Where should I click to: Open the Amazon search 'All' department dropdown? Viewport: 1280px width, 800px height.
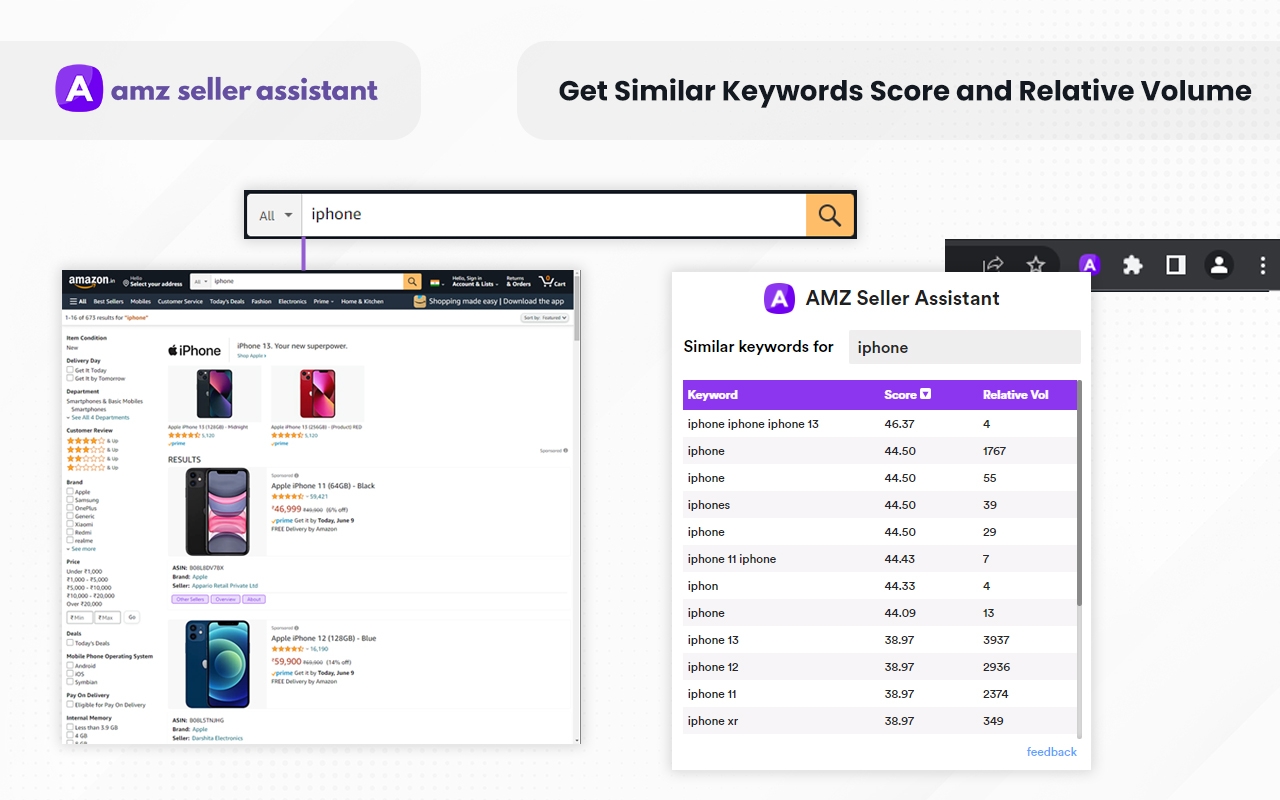(201, 282)
